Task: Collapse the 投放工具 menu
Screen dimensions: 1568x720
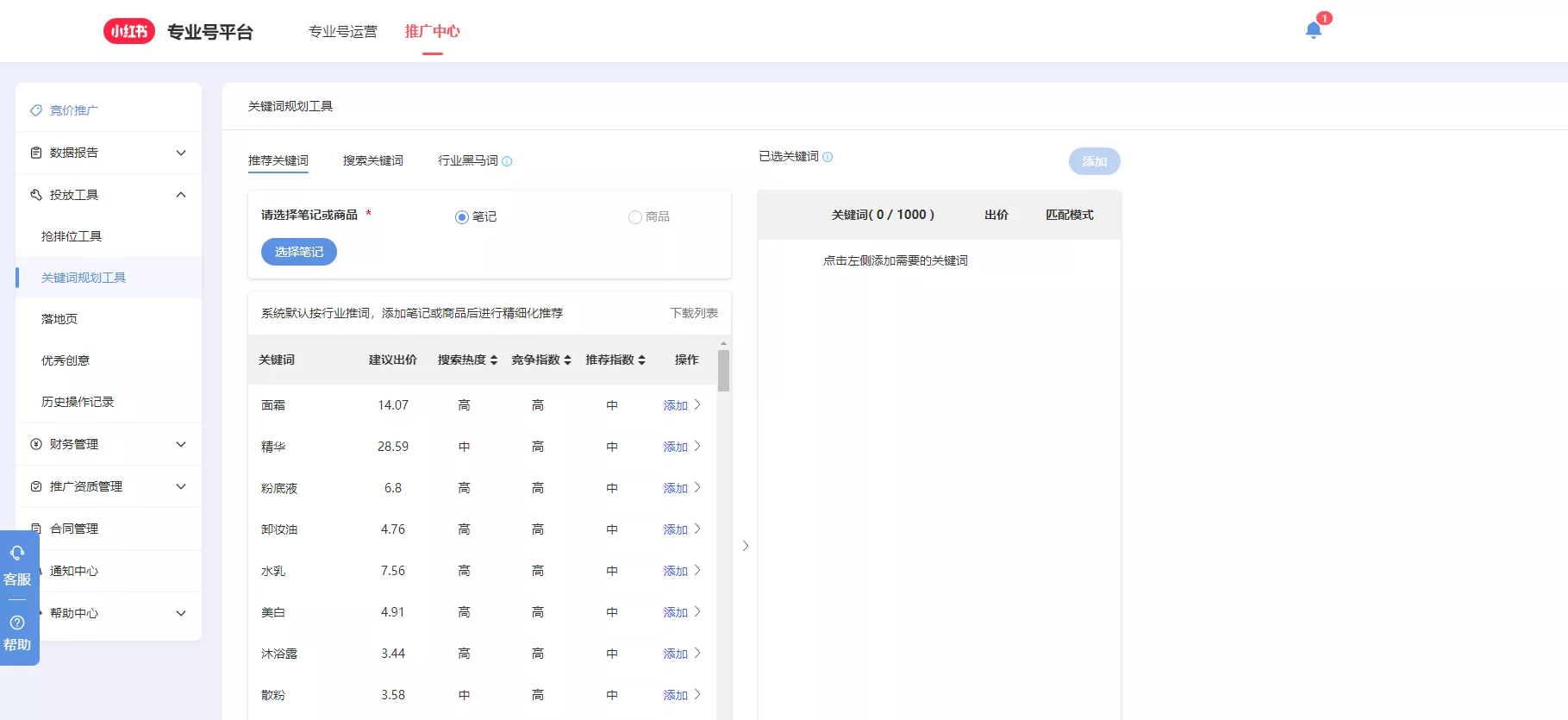Action: [181, 195]
